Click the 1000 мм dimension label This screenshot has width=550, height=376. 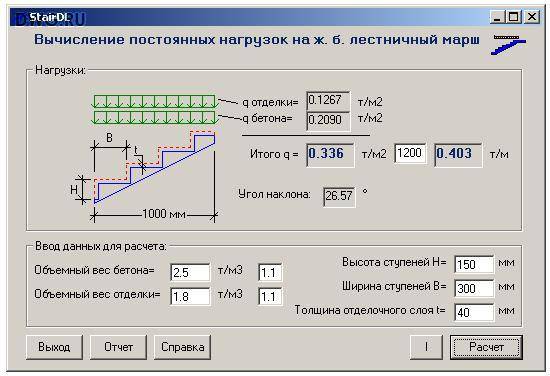164,214
